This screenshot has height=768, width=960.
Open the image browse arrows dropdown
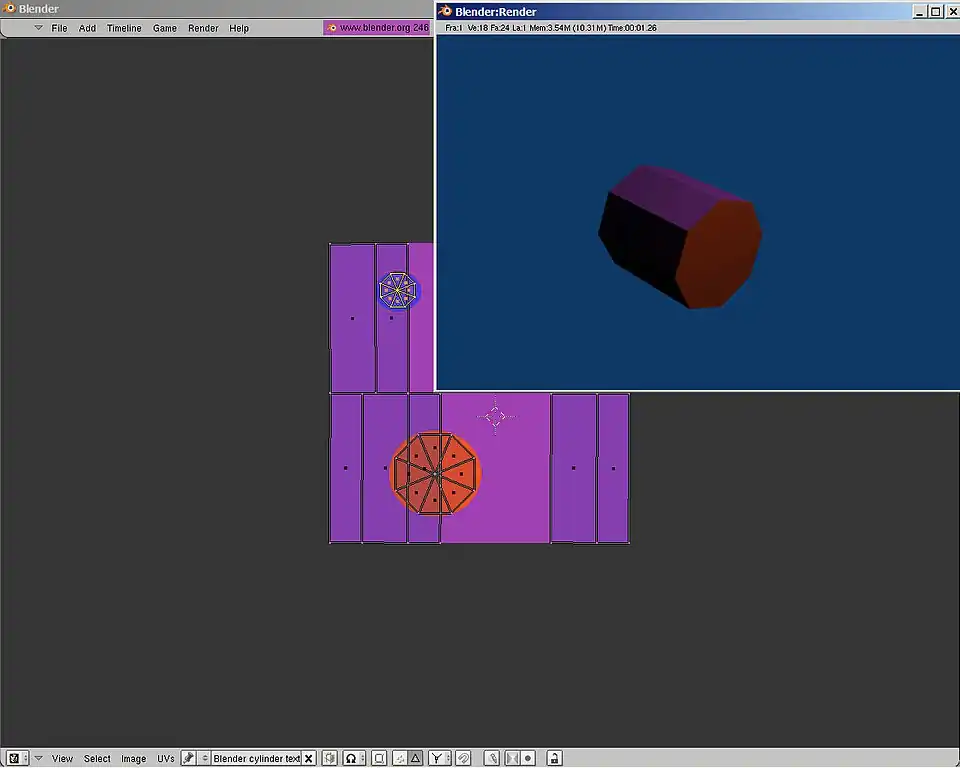pos(205,758)
